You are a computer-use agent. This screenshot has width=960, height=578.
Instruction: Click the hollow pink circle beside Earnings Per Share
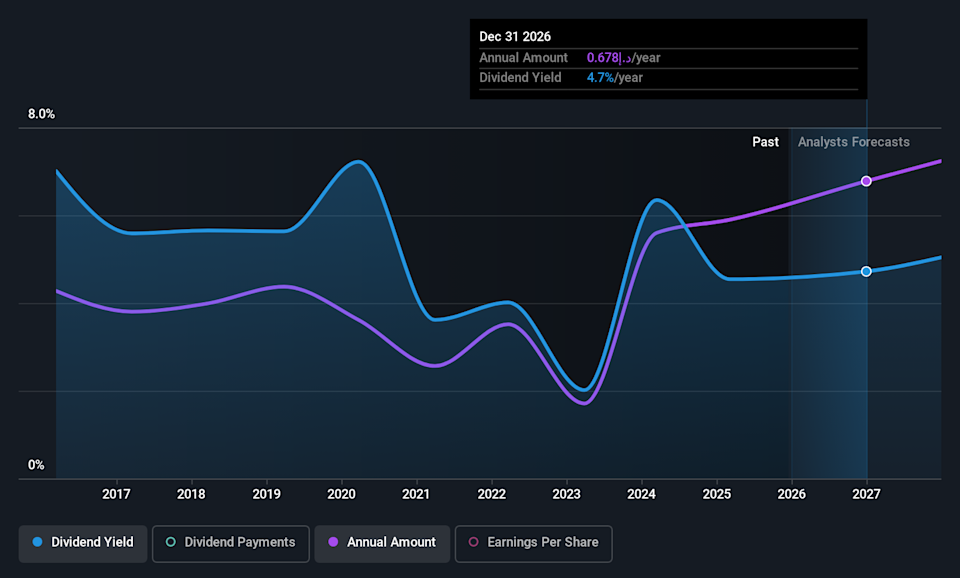[x=474, y=542]
